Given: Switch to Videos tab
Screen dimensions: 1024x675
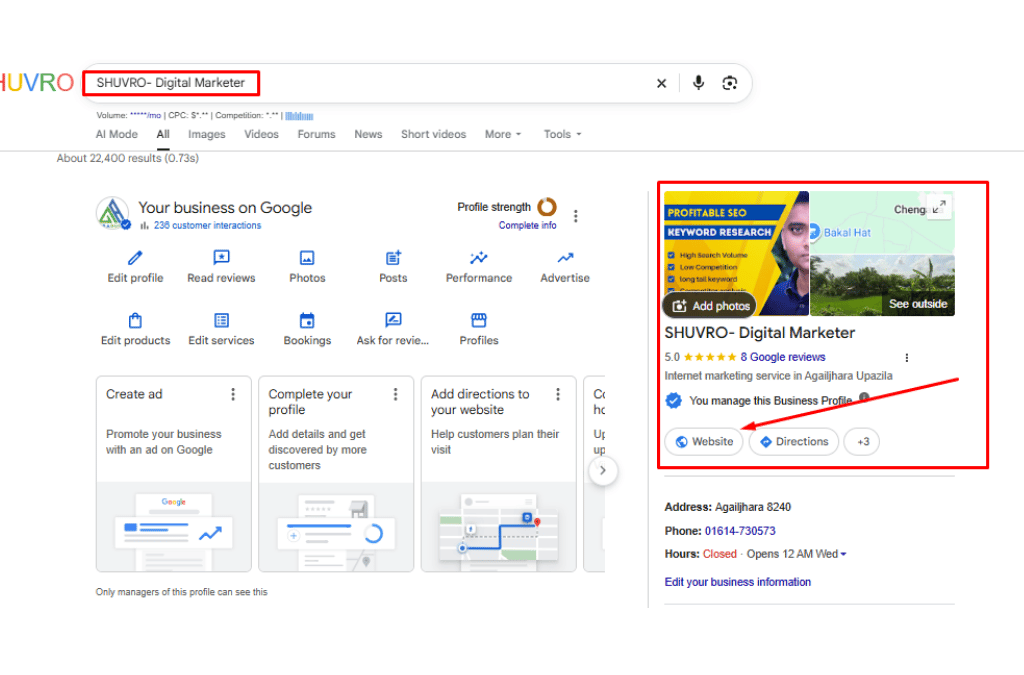Looking at the screenshot, I should tap(261, 134).
